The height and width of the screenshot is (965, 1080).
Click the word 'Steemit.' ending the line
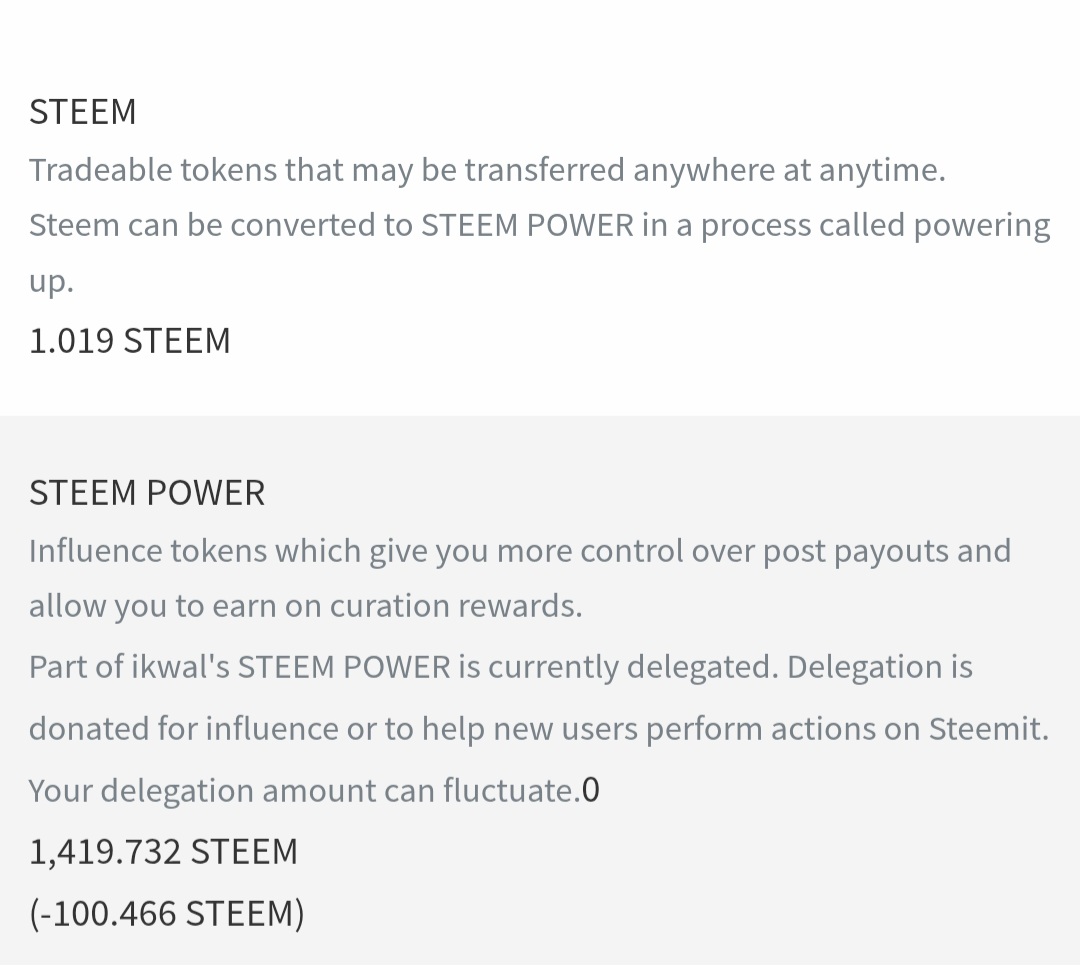pos(988,729)
